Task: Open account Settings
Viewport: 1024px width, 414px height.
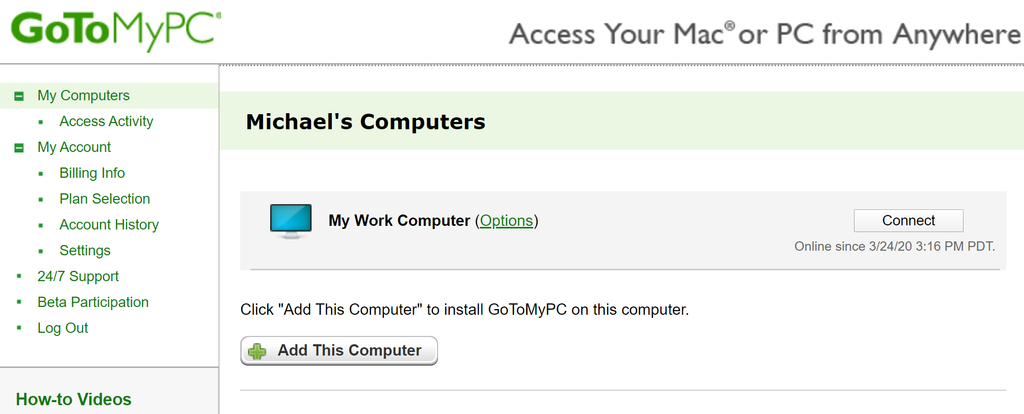Action: tap(85, 251)
